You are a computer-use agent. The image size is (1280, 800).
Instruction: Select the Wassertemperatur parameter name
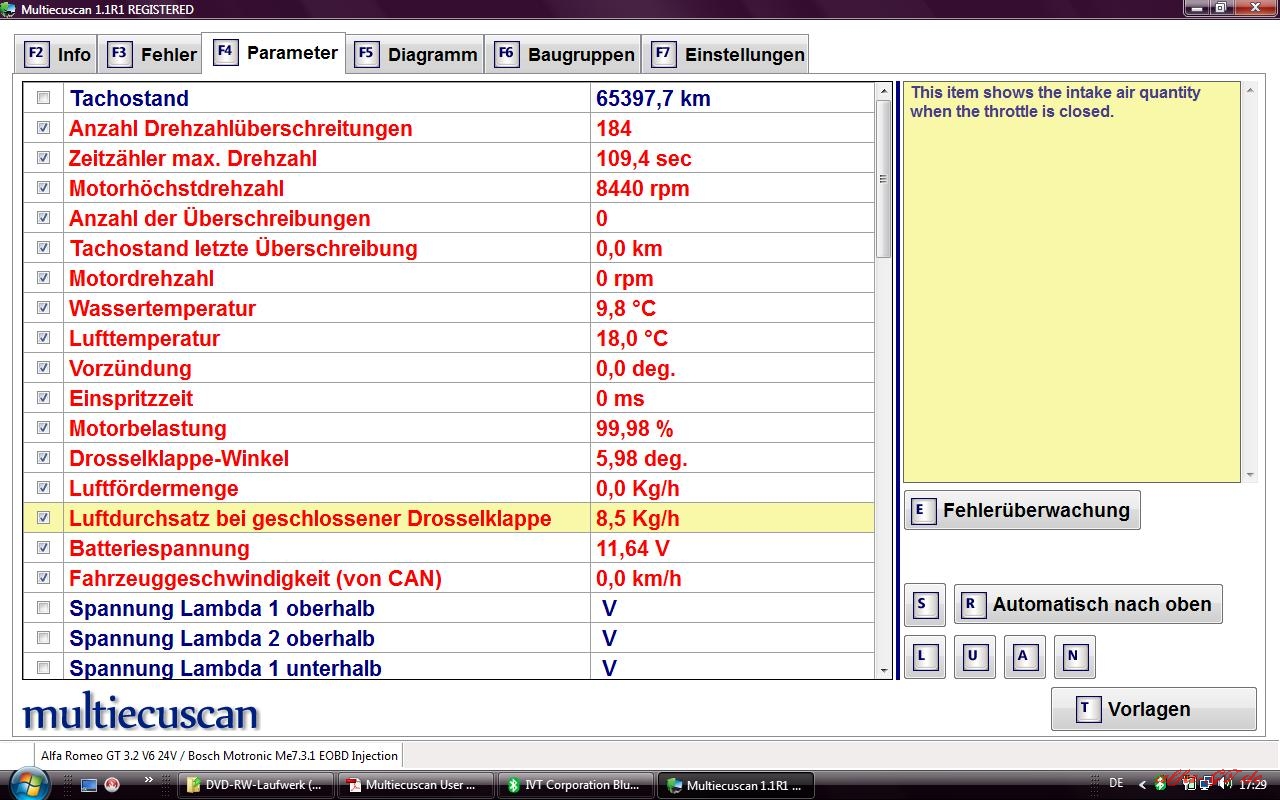tap(162, 308)
